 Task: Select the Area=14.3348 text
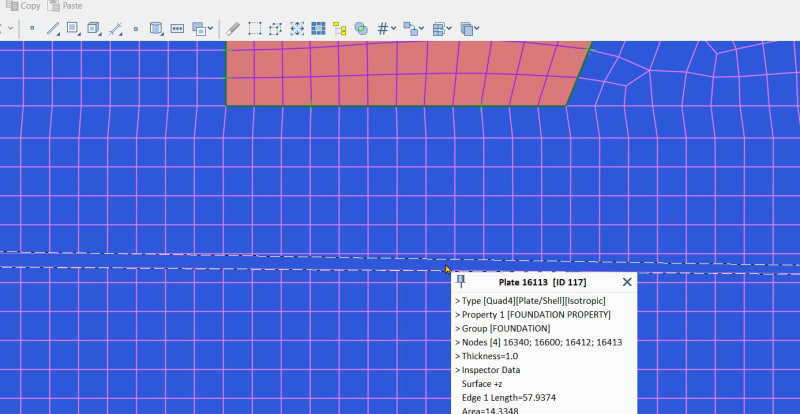click(x=490, y=410)
